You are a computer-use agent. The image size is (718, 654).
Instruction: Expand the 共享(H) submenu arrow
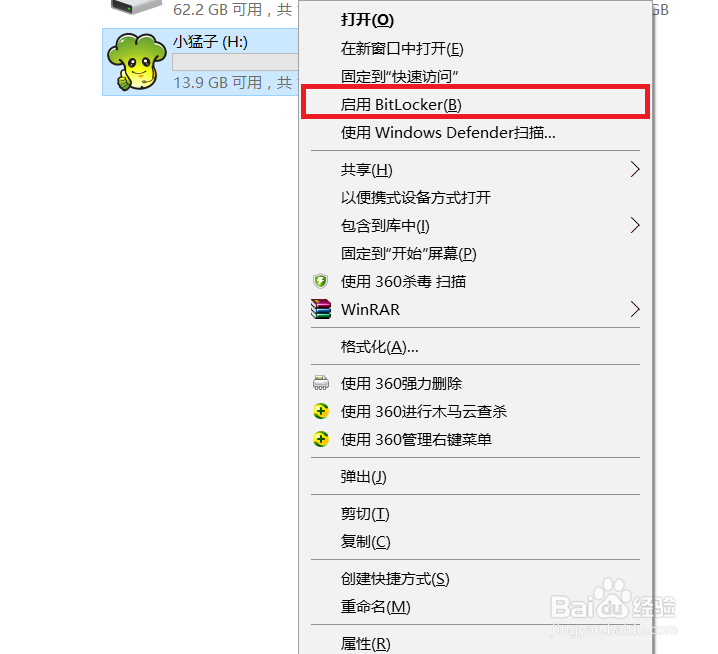(635, 169)
